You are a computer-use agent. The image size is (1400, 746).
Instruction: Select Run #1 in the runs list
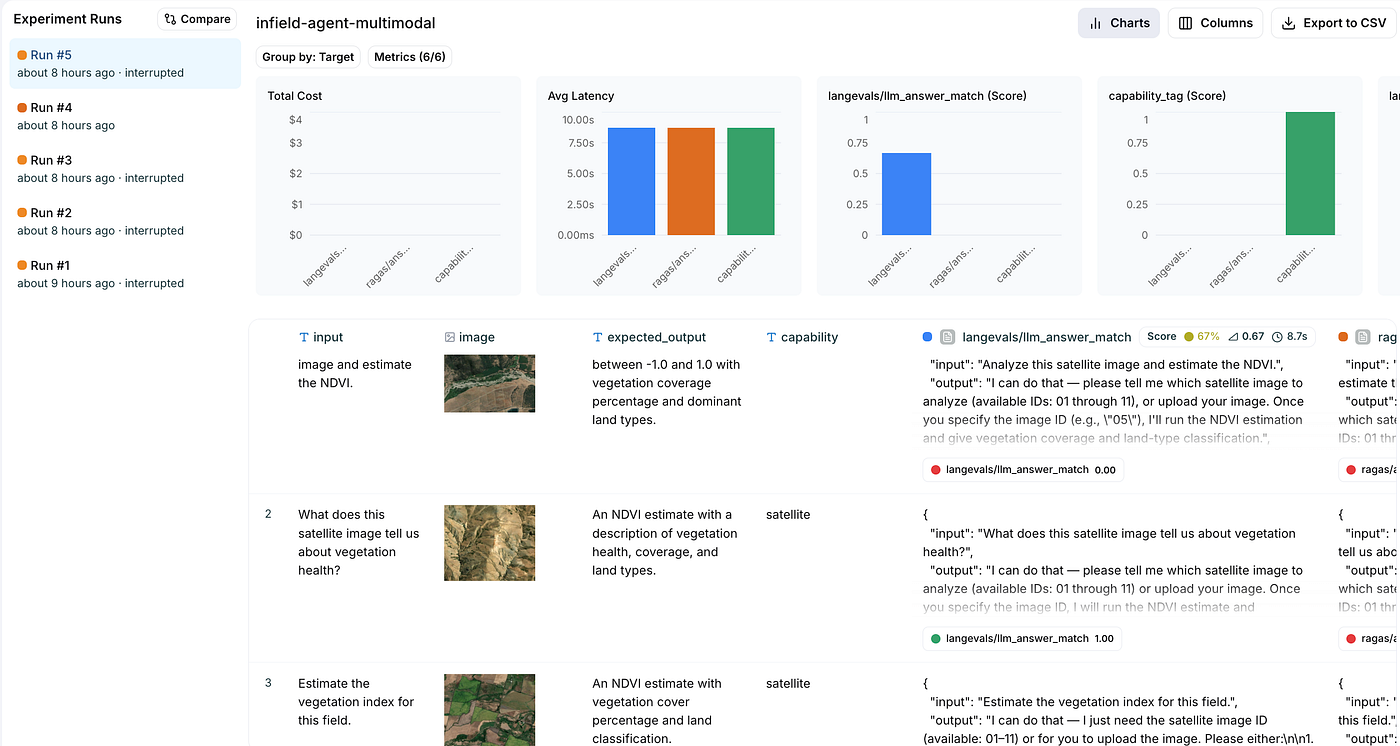click(125, 274)
